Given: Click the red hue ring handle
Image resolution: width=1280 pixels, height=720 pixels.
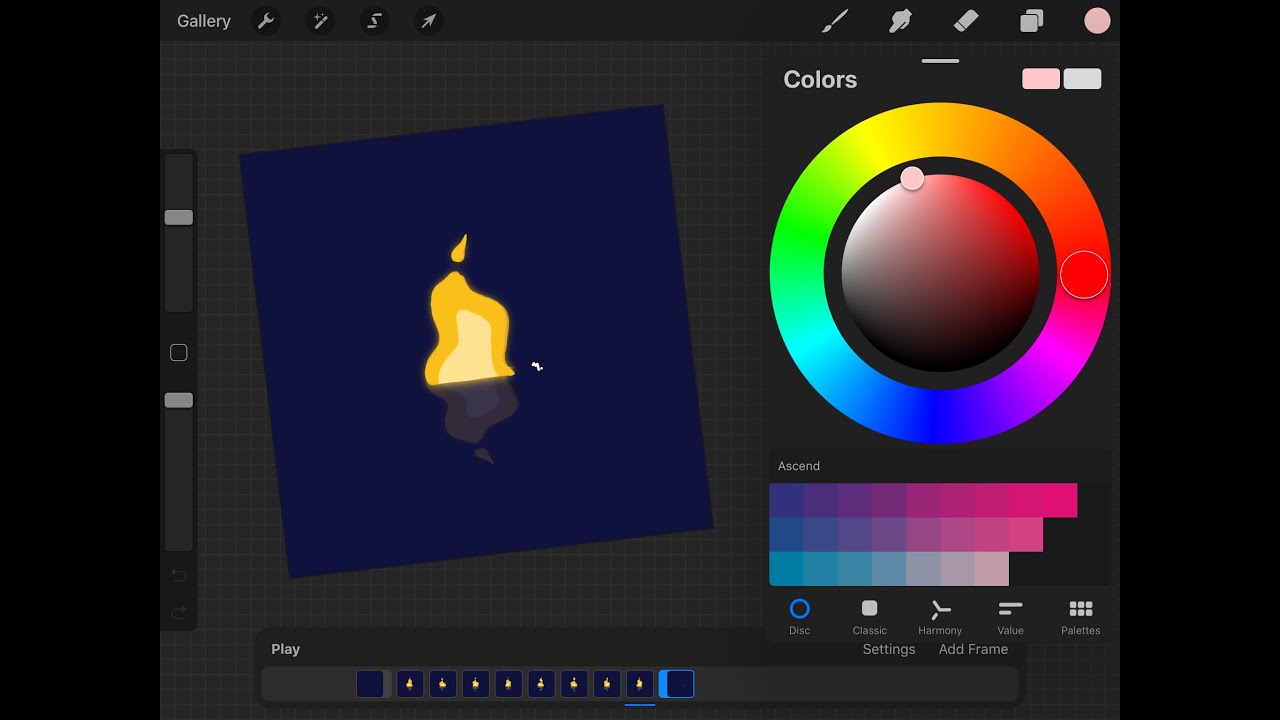Looking at the screenshot, I should [1084, 275].
